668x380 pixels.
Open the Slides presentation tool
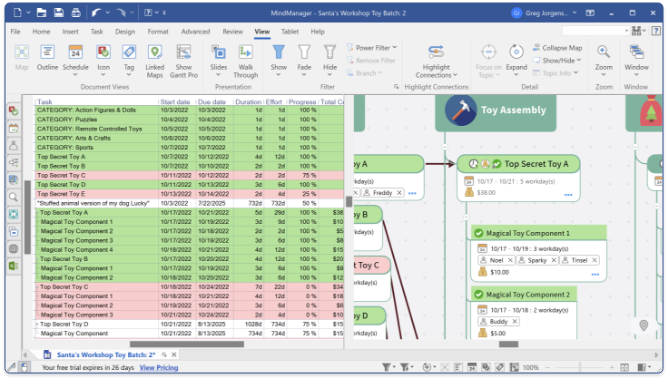[x=219, y=60]
